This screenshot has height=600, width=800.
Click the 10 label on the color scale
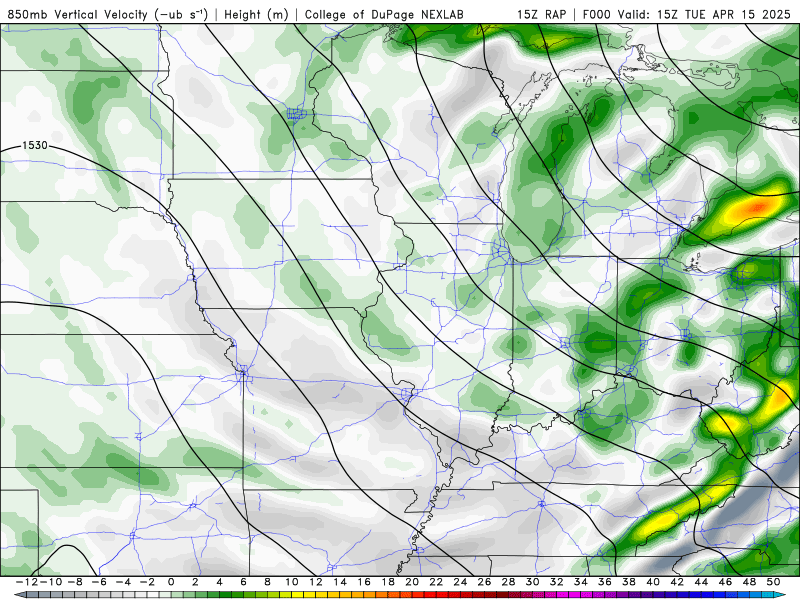291,582
